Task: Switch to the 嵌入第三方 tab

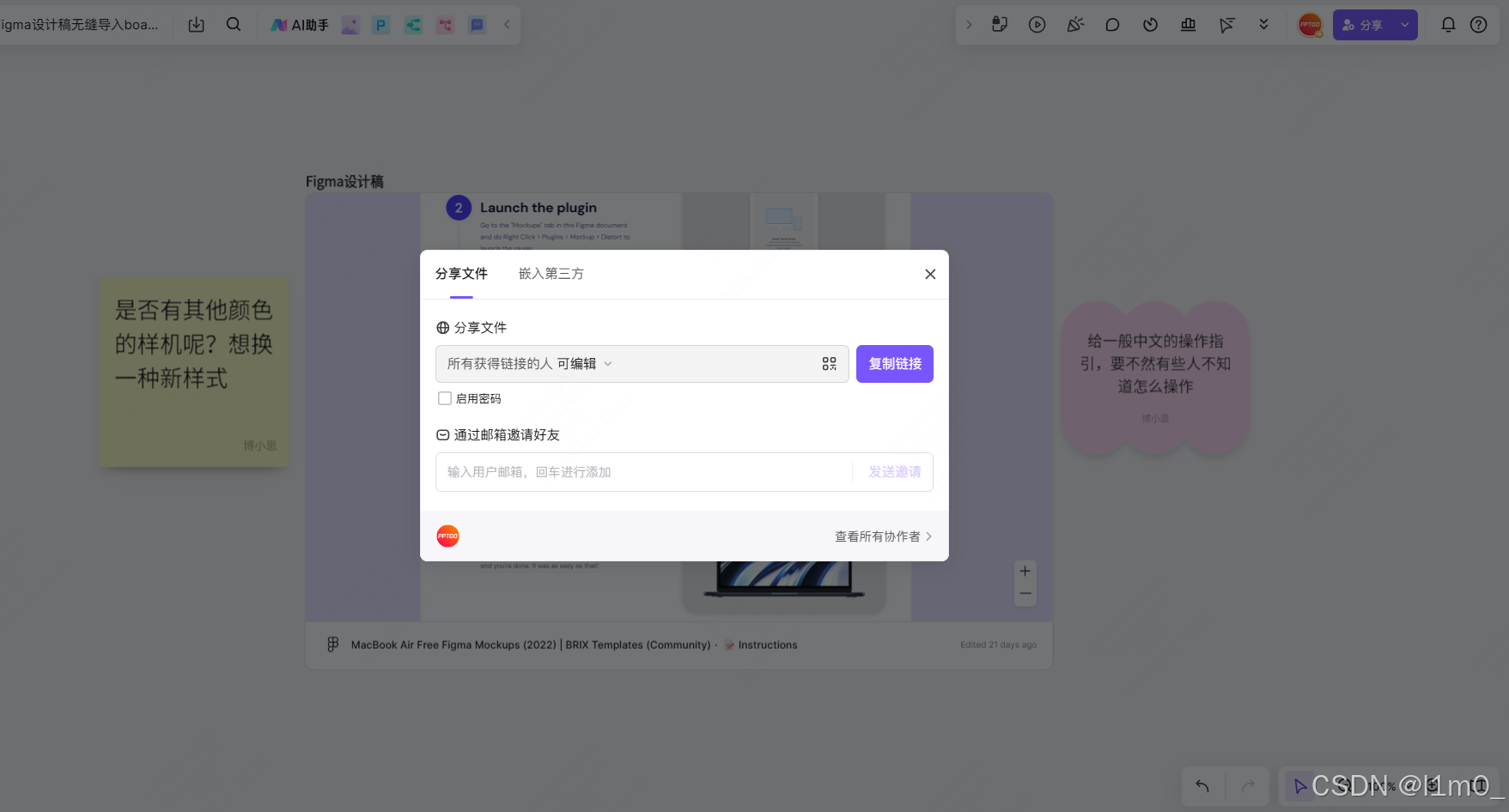Action: (551, 274)
